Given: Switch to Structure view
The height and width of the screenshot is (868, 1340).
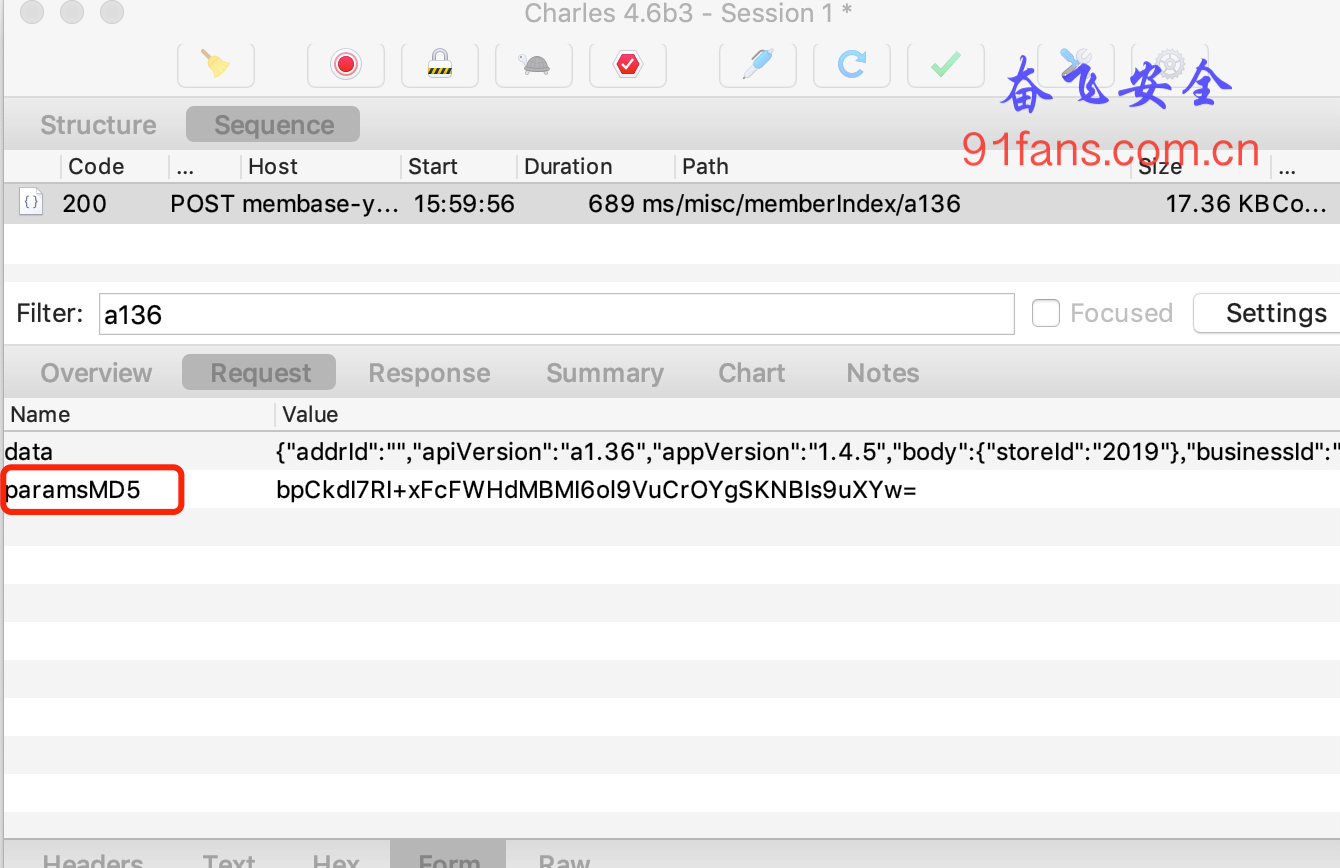Looking at the screenshot, I should coord(98,125).
